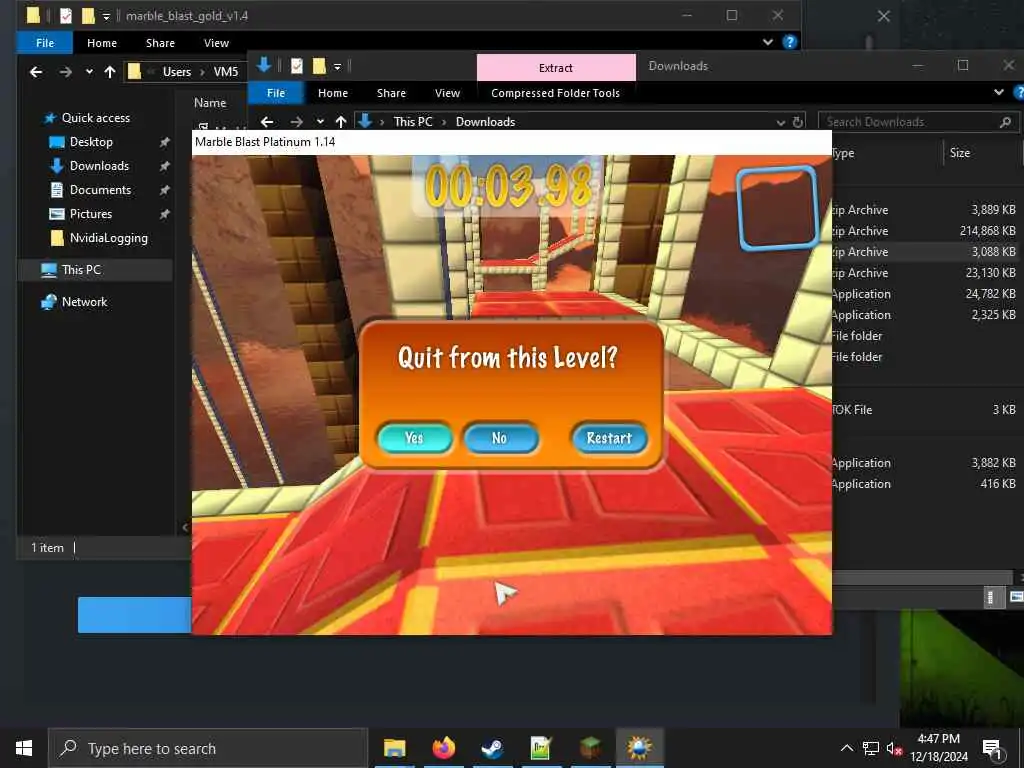Click Yes in the Quit dialog
This screenshot has width=1024, height=768.
[x=415, y=438]
